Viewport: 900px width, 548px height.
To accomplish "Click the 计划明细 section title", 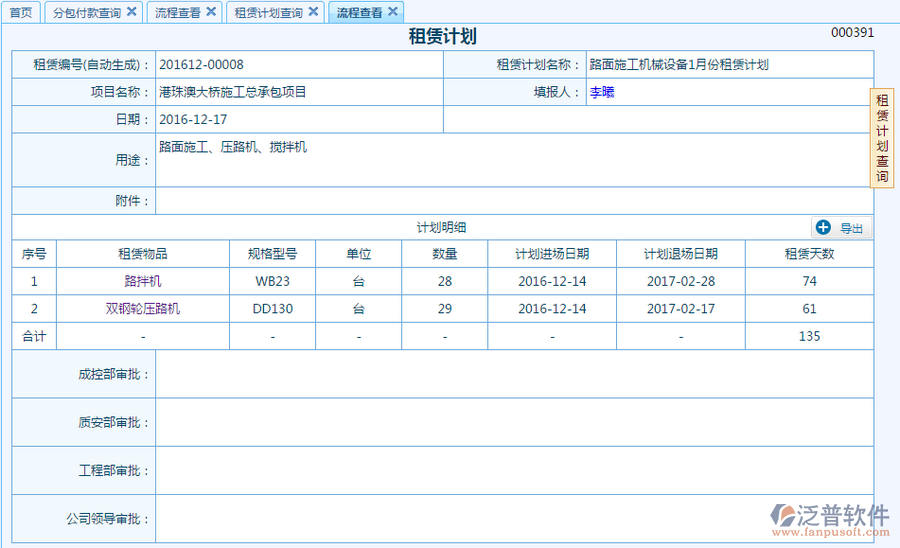I will (x=441, y=228).
